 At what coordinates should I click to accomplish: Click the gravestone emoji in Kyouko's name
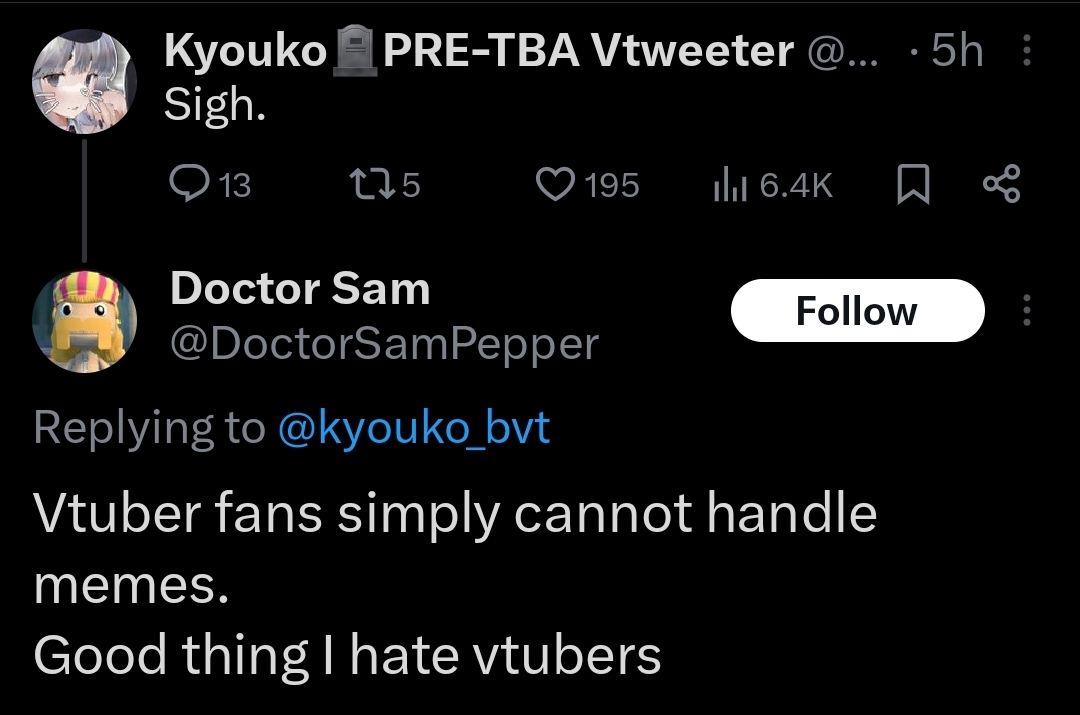(x=355, y=50)
